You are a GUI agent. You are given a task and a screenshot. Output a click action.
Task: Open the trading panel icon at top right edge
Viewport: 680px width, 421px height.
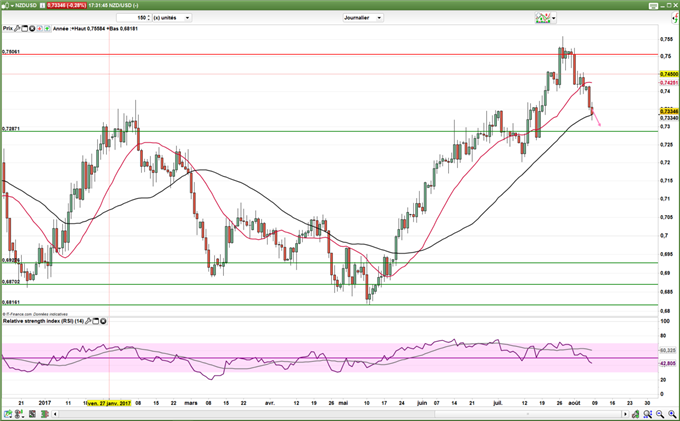tap(675, 18)
